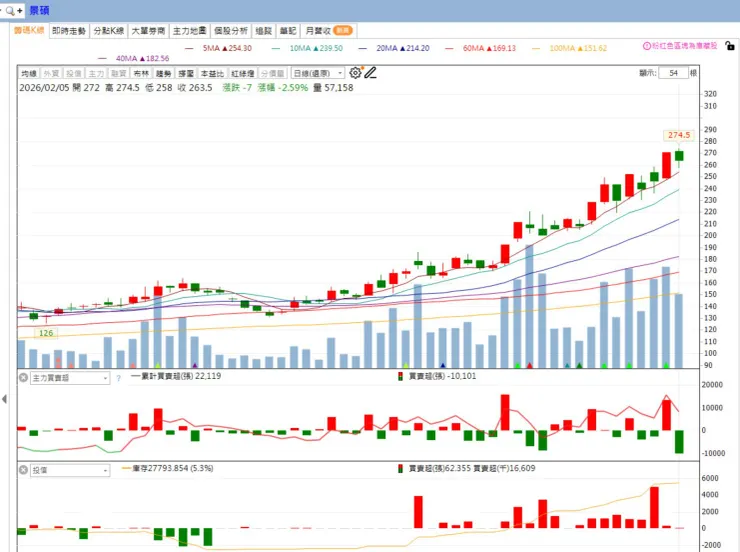Switch to the 主力地圖 tab
Image resolution: width=740 pixels, height=552 pixels.
click(x=189, y=31)
